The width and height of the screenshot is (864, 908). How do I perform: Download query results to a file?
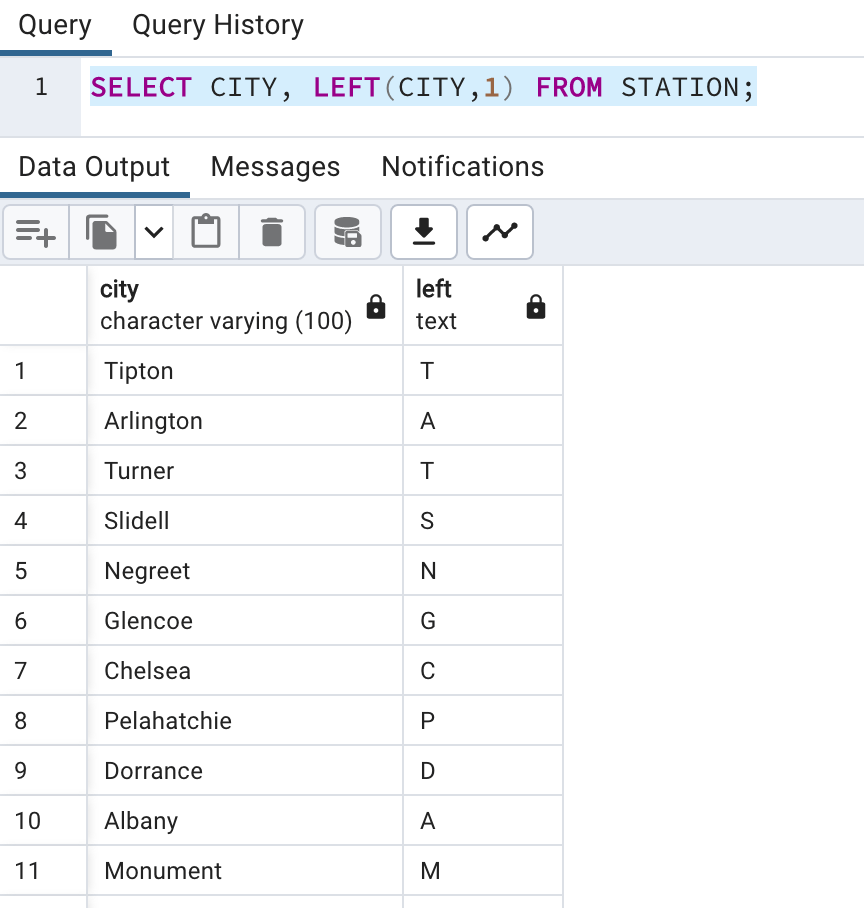pos(423,232)
